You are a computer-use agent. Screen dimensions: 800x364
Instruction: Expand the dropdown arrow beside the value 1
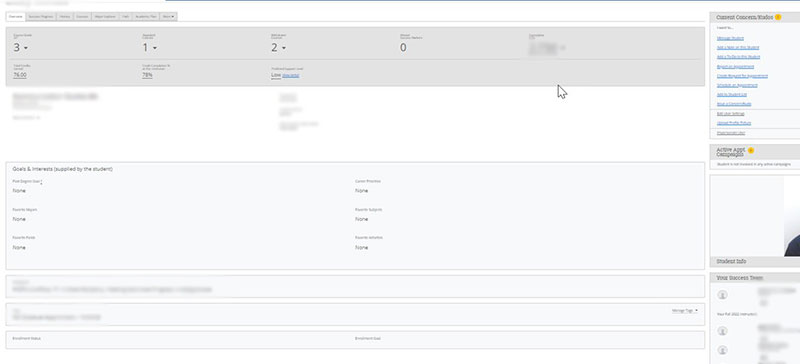[155, 48]
